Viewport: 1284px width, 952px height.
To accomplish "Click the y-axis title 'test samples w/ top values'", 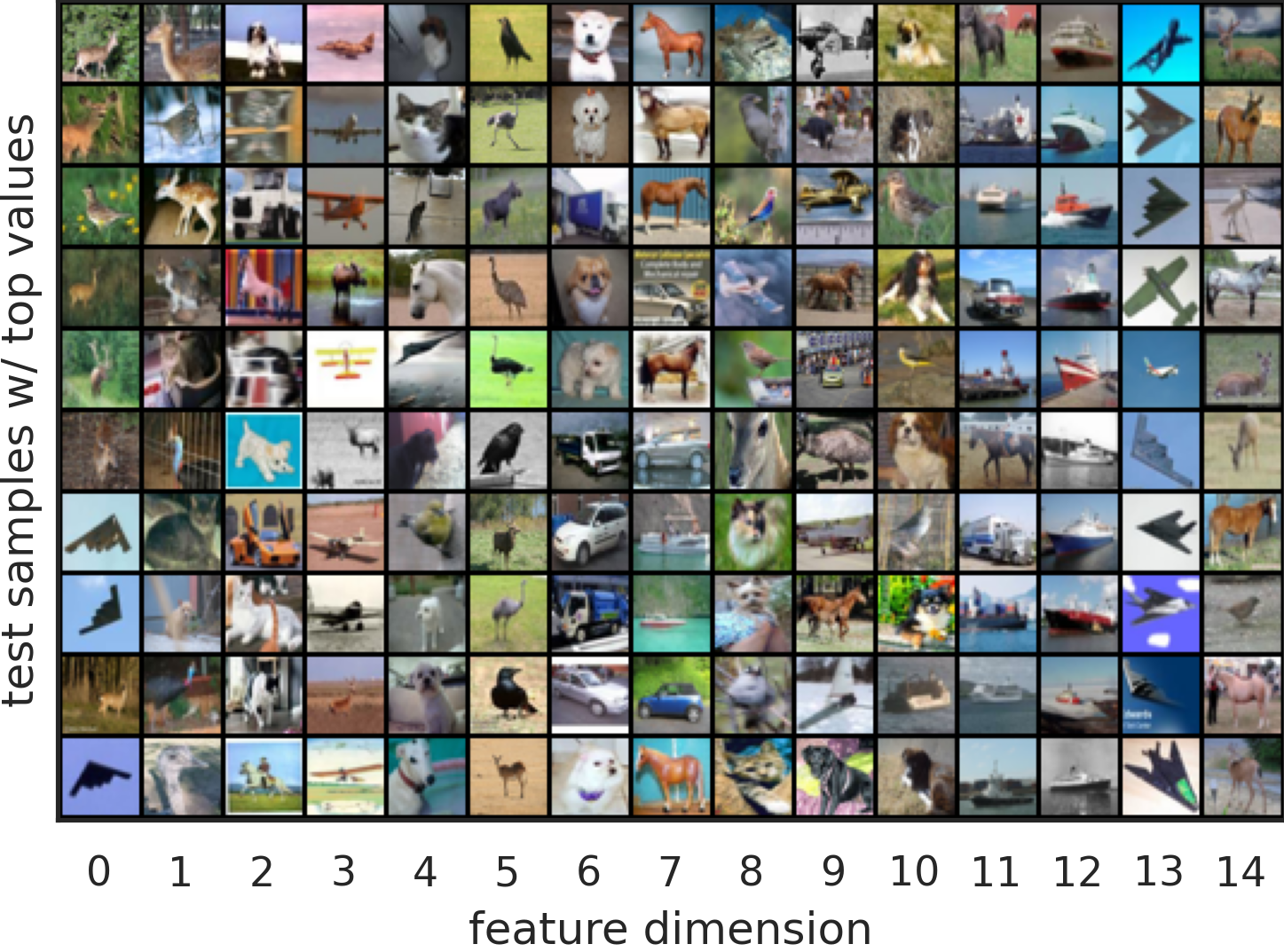I will [20, 410].
